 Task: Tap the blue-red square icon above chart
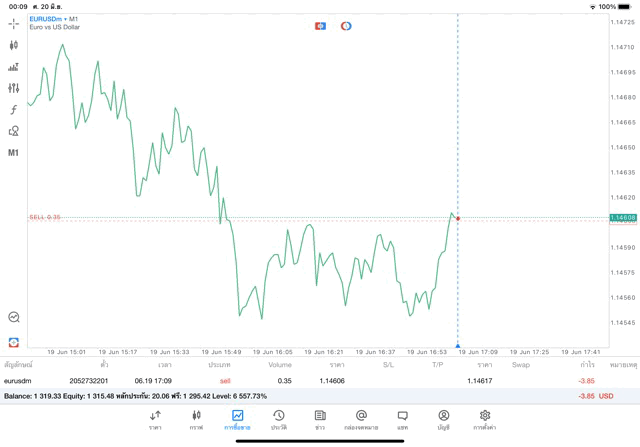coord(320,26)
